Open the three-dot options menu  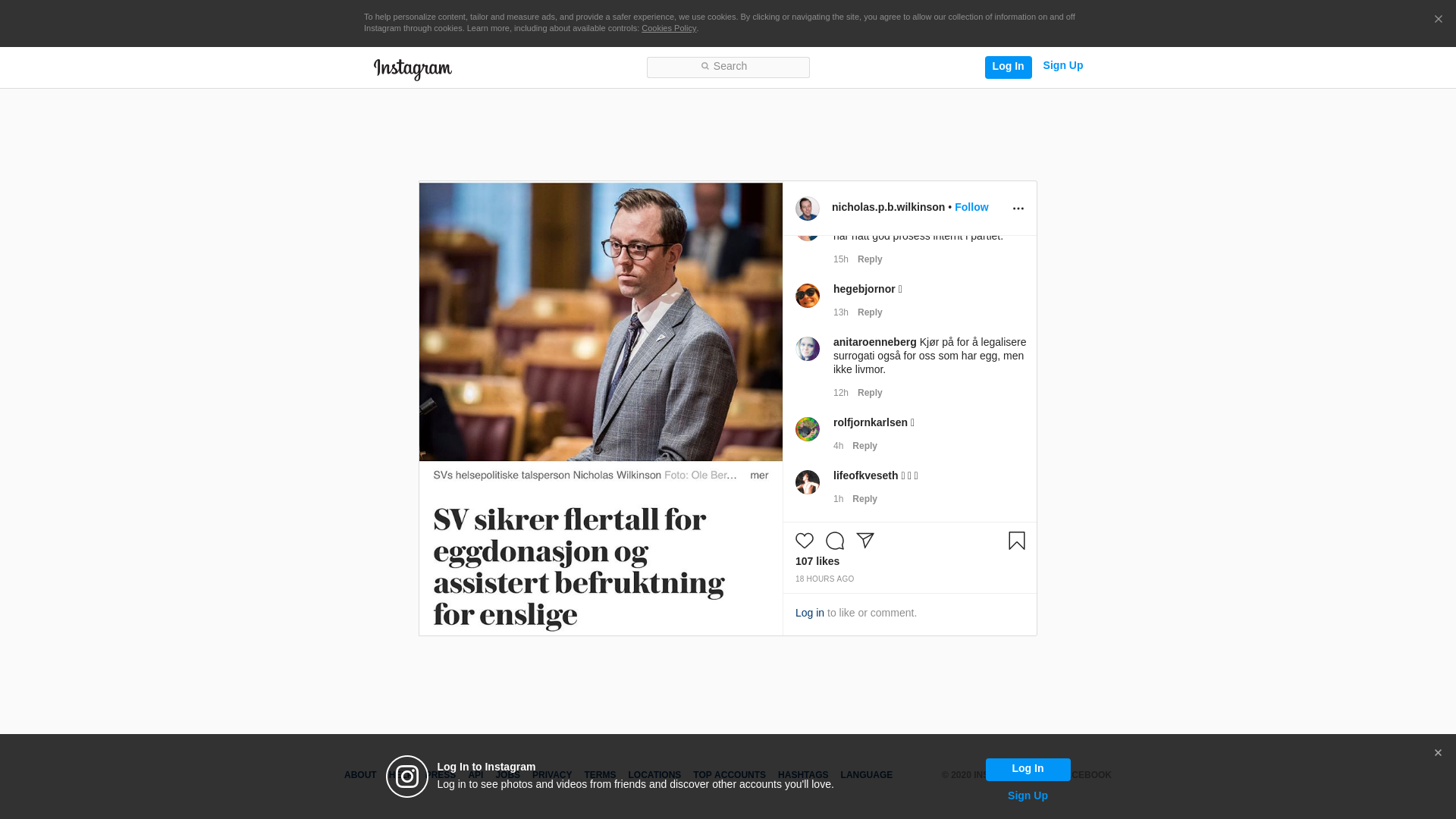tap(1018, 209)
